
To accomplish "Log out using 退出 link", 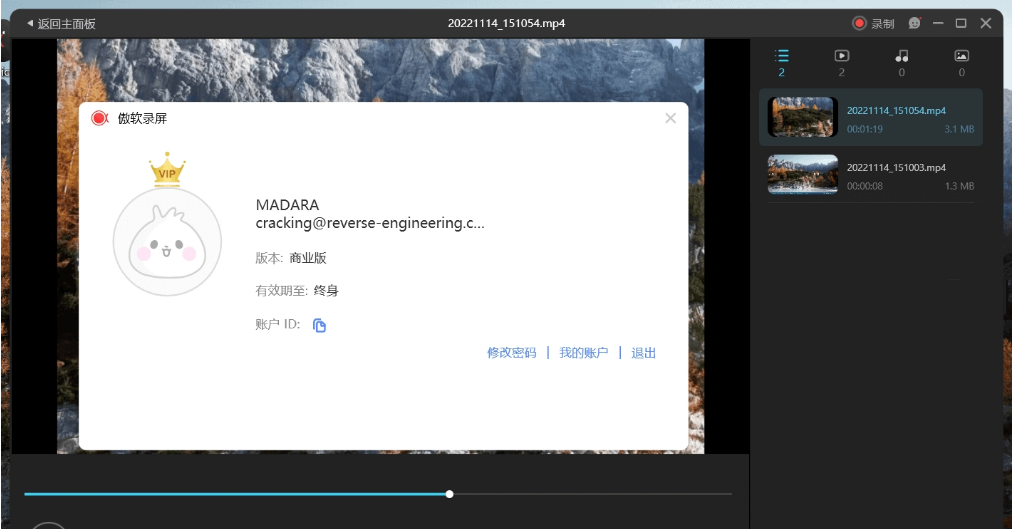I will pyautogui.click(x=643, y=353).
